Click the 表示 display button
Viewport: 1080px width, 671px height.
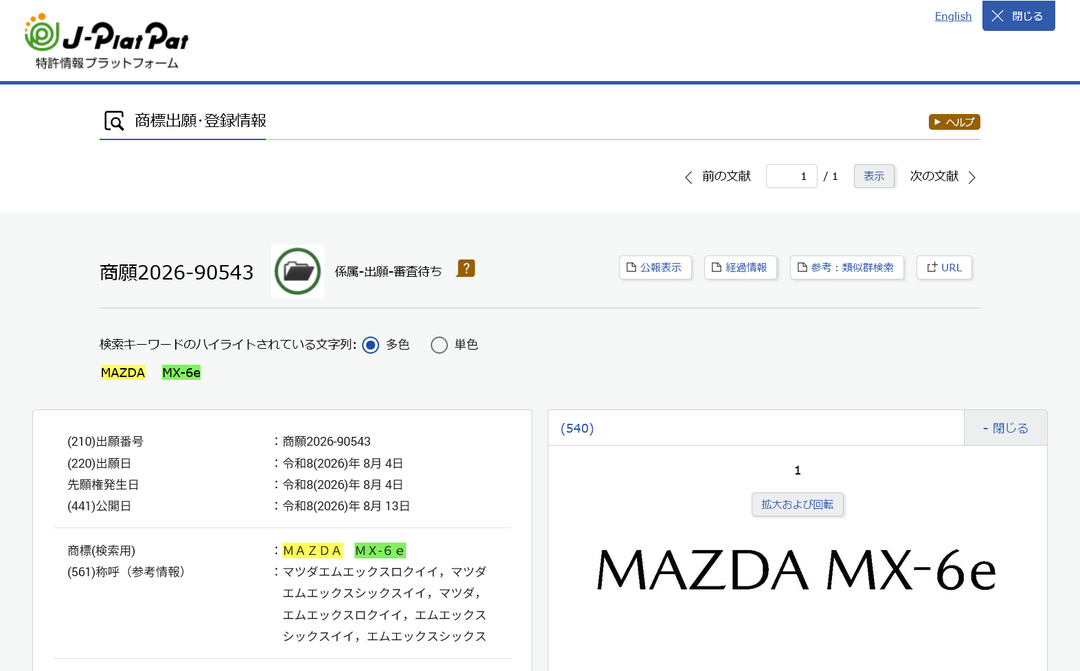873,176
